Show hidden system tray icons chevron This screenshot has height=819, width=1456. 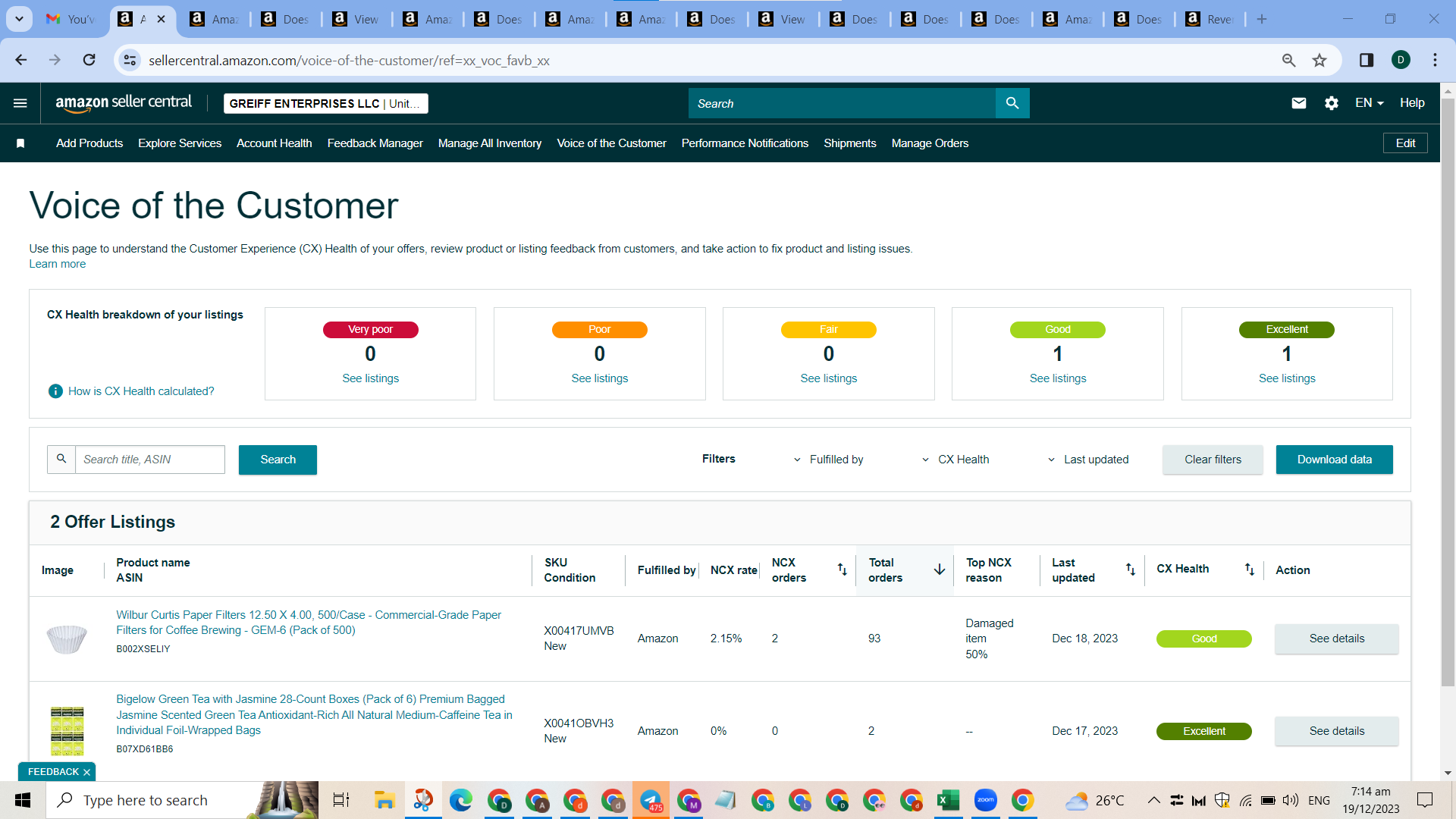[1153, 800]
